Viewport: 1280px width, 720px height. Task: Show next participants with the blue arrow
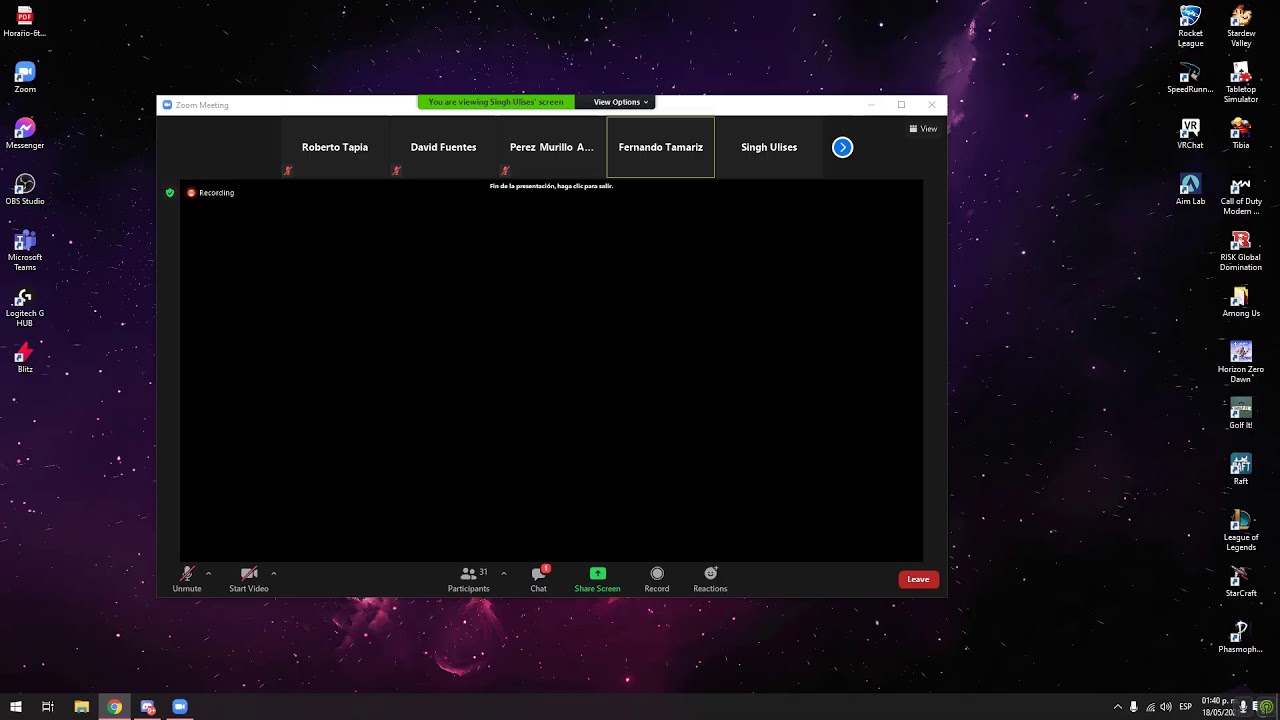(843, 147)
